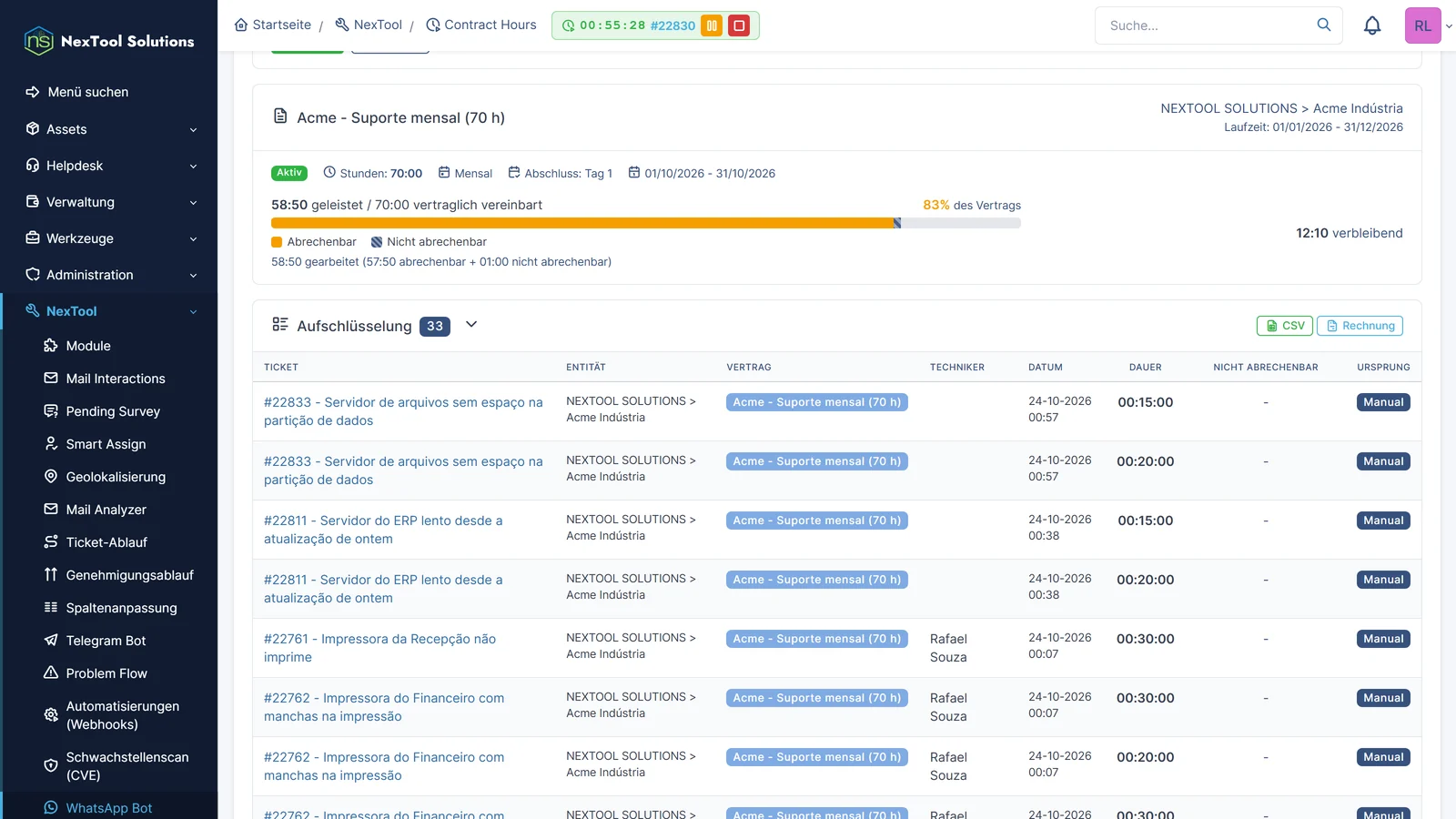Viewport: 1456px width, 819px height.
Task: Open Genehmigungsablauf page
Action: click(129, 575)
